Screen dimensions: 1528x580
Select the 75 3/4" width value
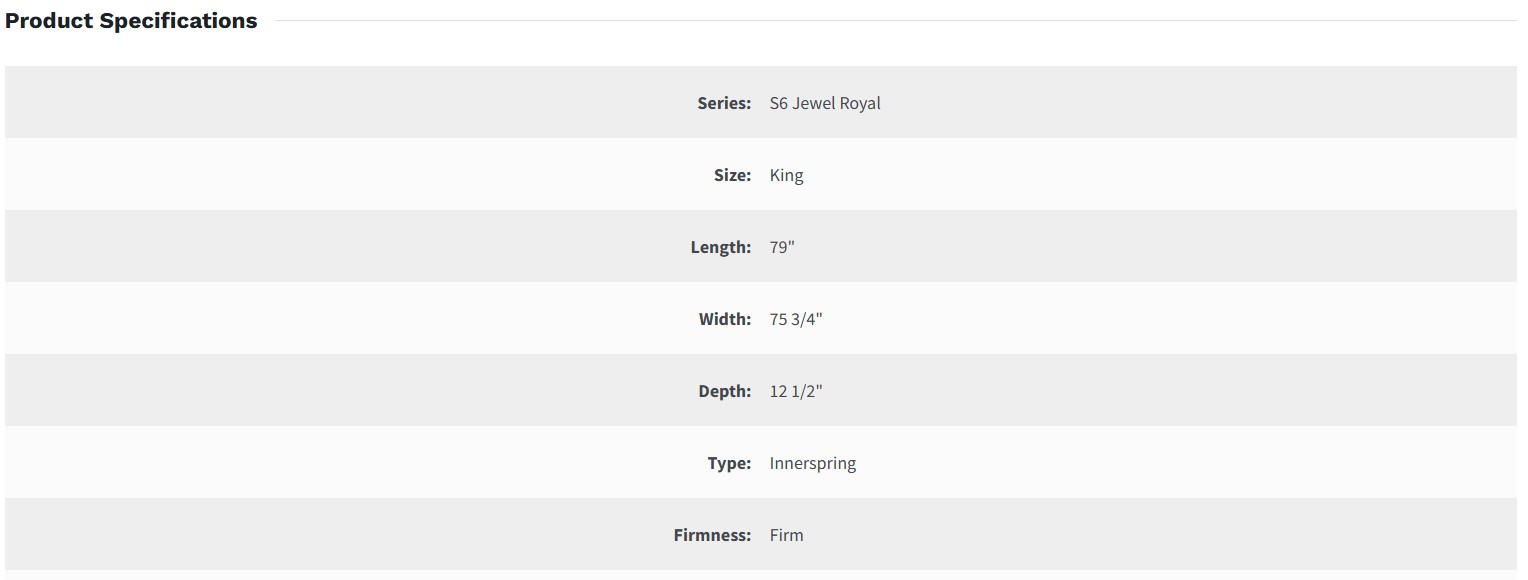pyautogui.click(x=796, y=319)
